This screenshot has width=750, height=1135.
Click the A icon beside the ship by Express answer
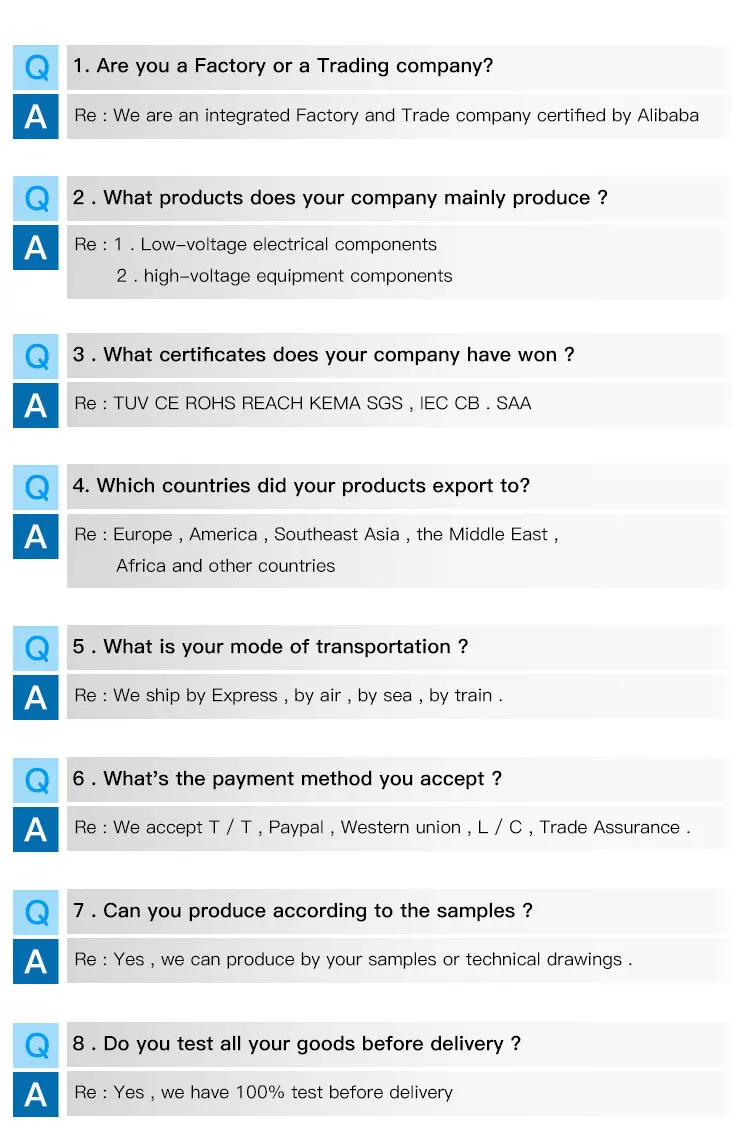tap(36, 696)
